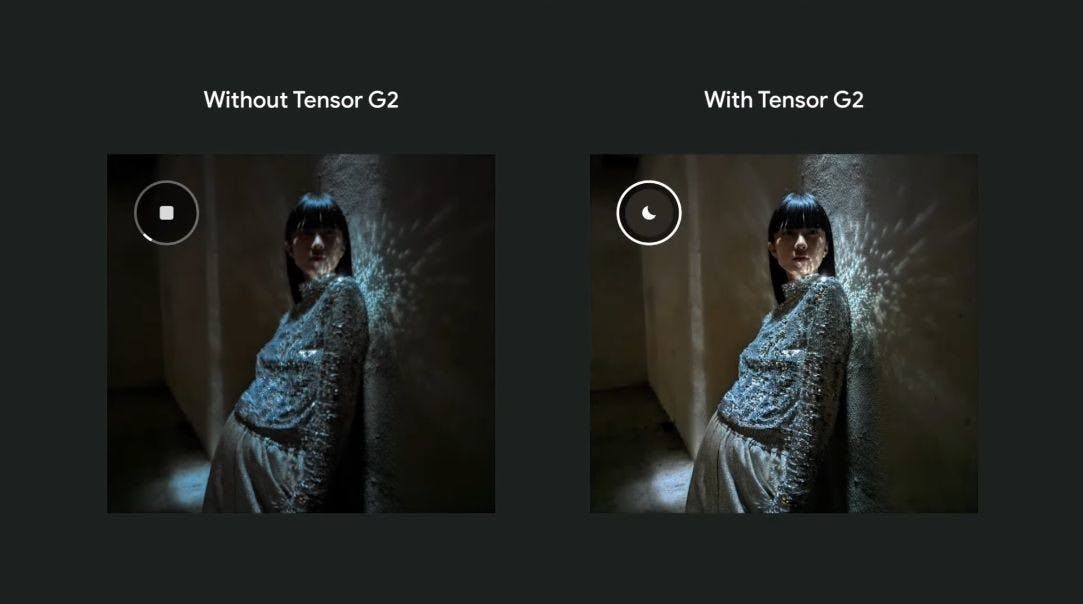The width and height of the screenshot is (1083, 604).
Task: Click the woman's face in the left photo
Action: pyautogui.click(x=317, y=246)
